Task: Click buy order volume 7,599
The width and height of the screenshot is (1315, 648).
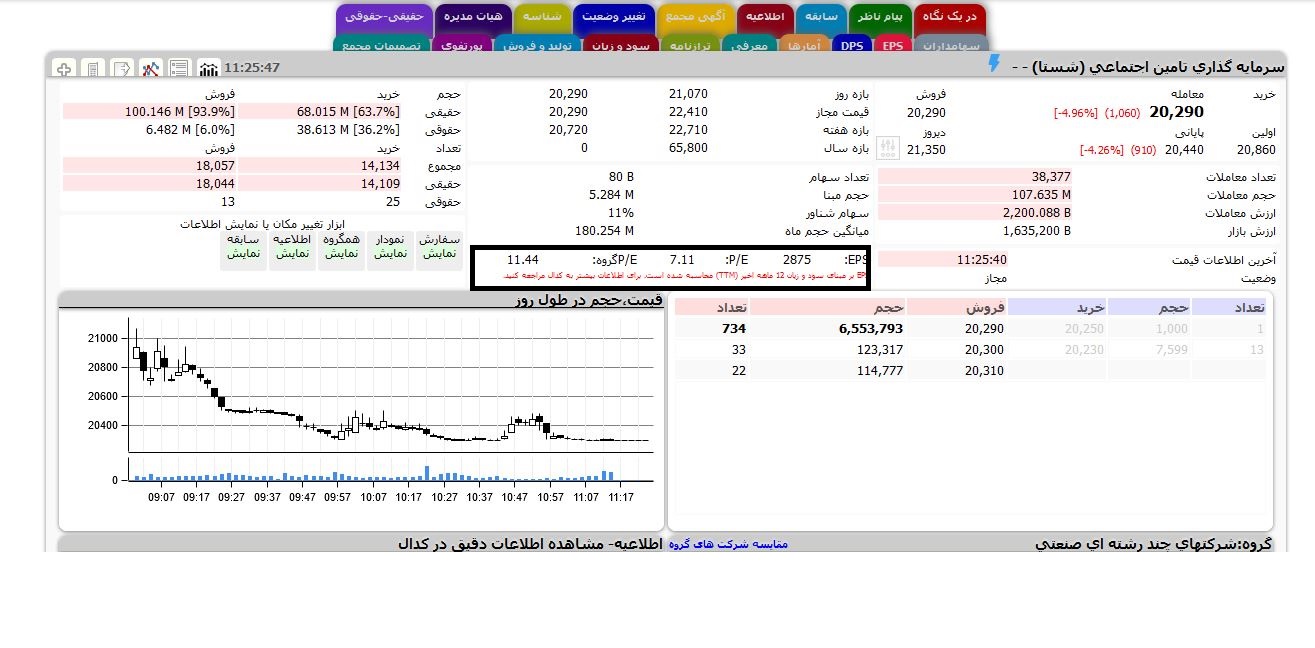Action: point(1172,349)
